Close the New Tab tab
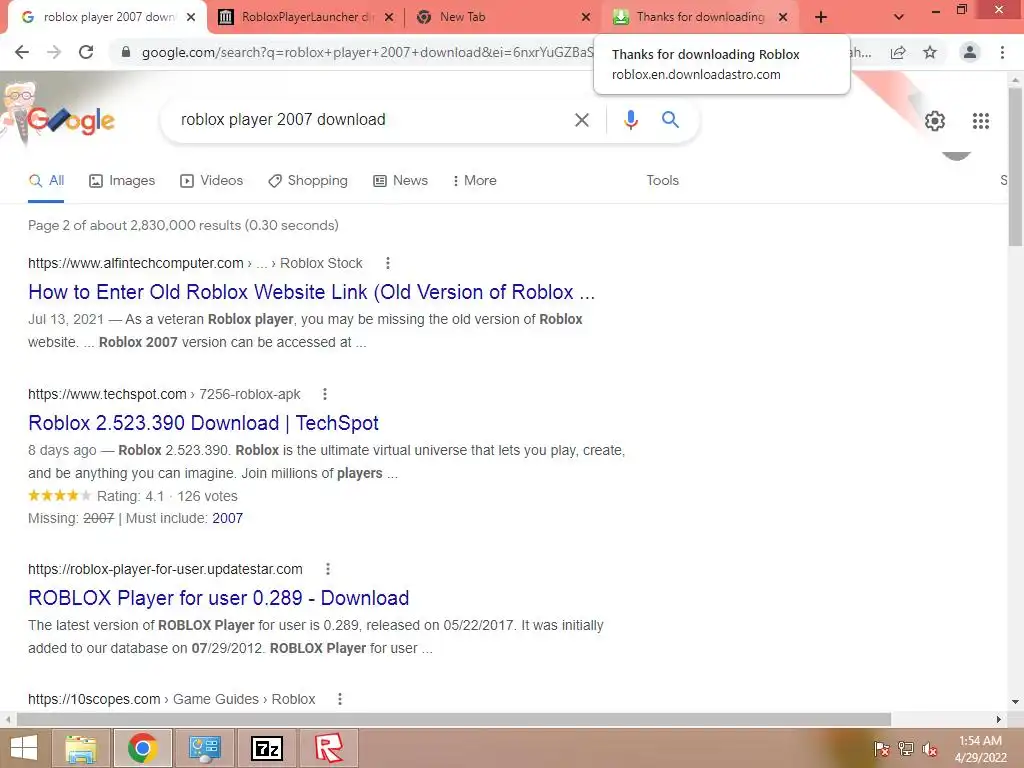This screenshot has width=1024, height=768. (x=586, y=18)
